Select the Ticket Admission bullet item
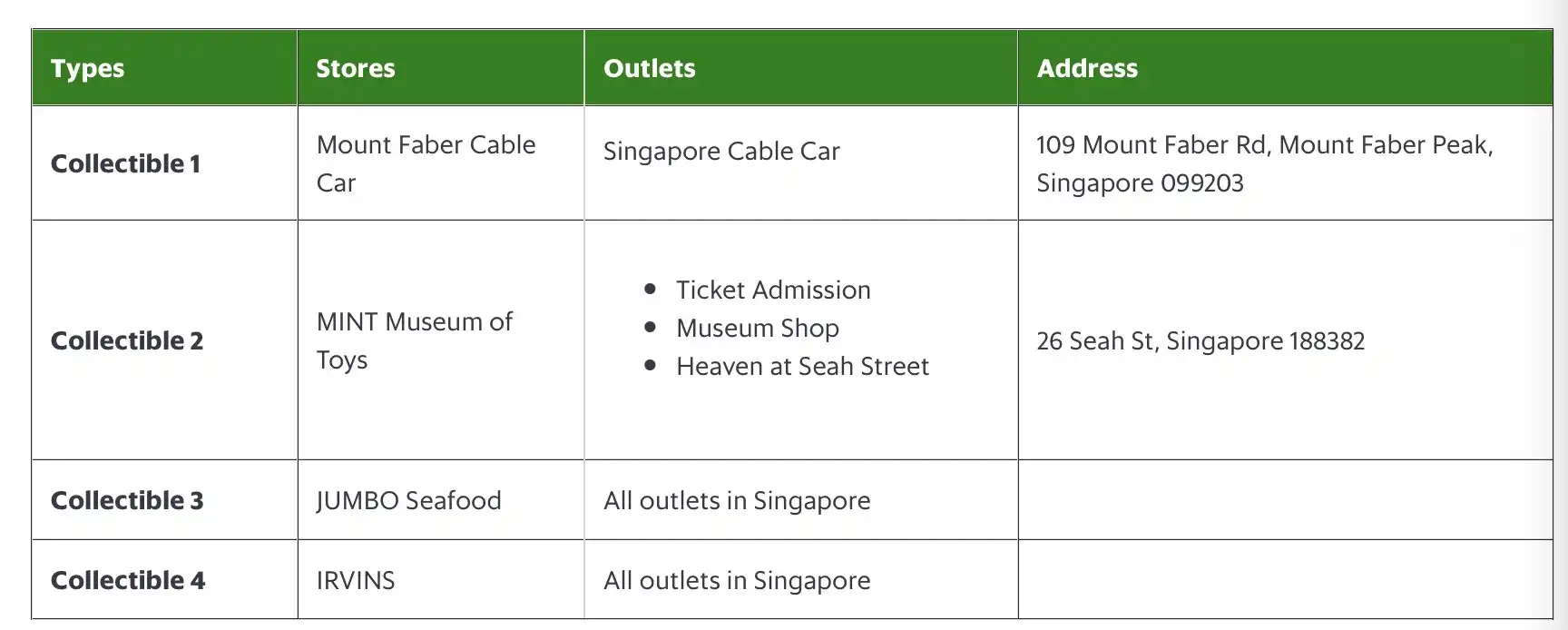 tap(773, 290)
